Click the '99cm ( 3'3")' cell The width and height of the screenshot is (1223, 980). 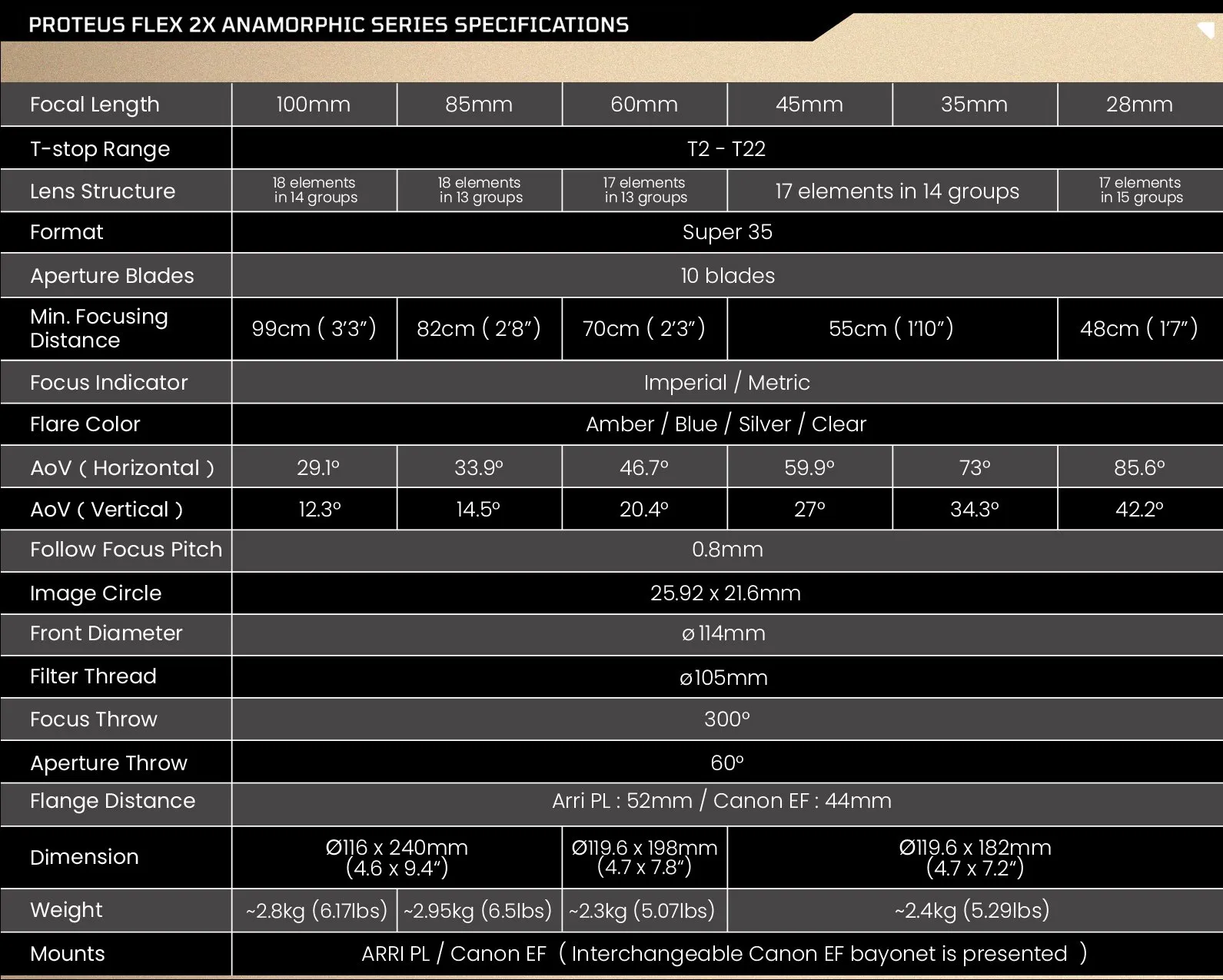pyautogui.click(x=314, y=329)
